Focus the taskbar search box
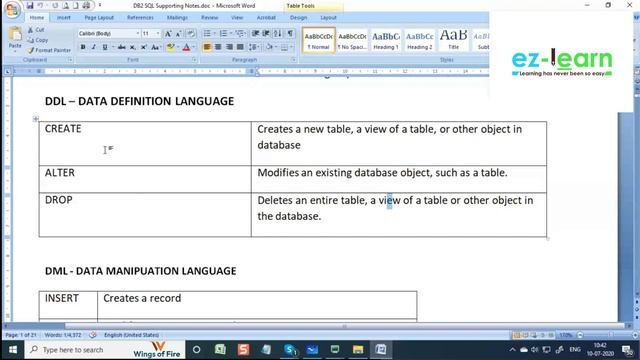Screen dimensions: 640x360 [x=105, y=350]
